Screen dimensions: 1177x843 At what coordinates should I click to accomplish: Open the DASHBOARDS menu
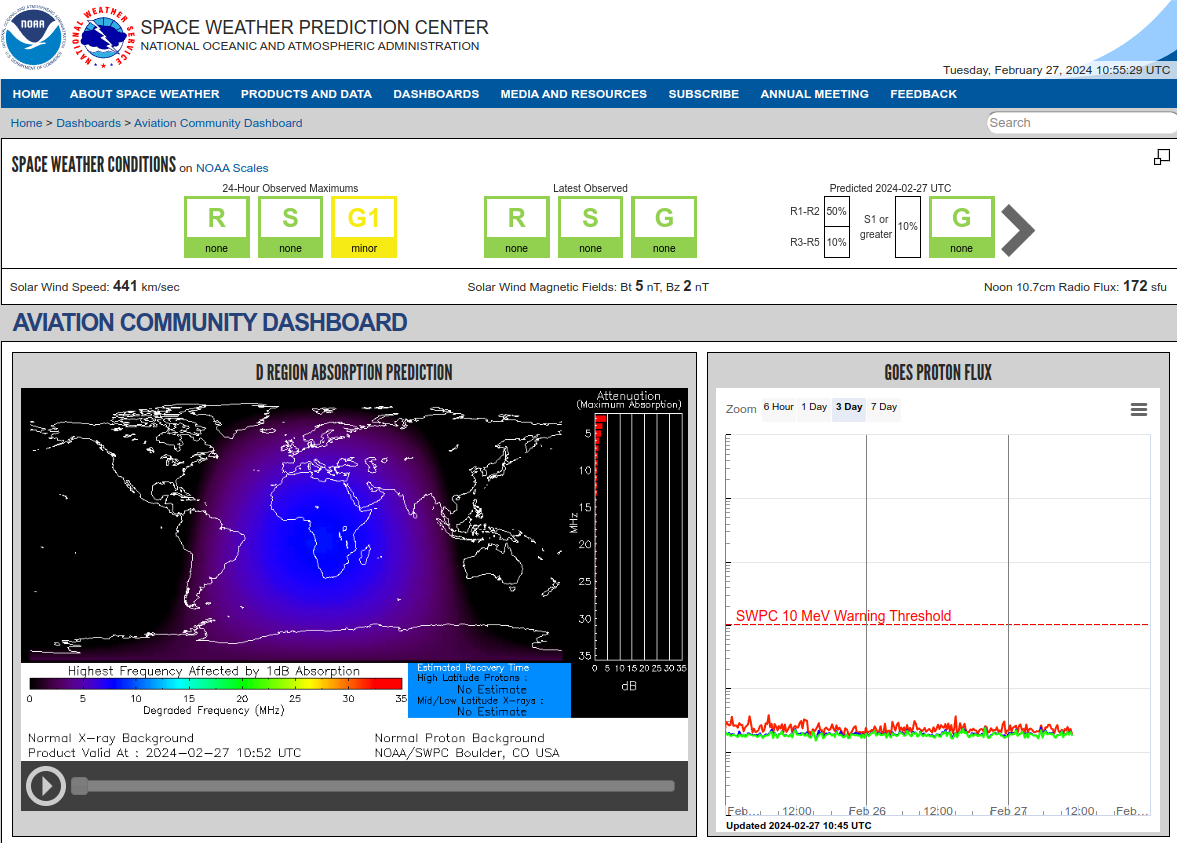[x=436, y=94]
